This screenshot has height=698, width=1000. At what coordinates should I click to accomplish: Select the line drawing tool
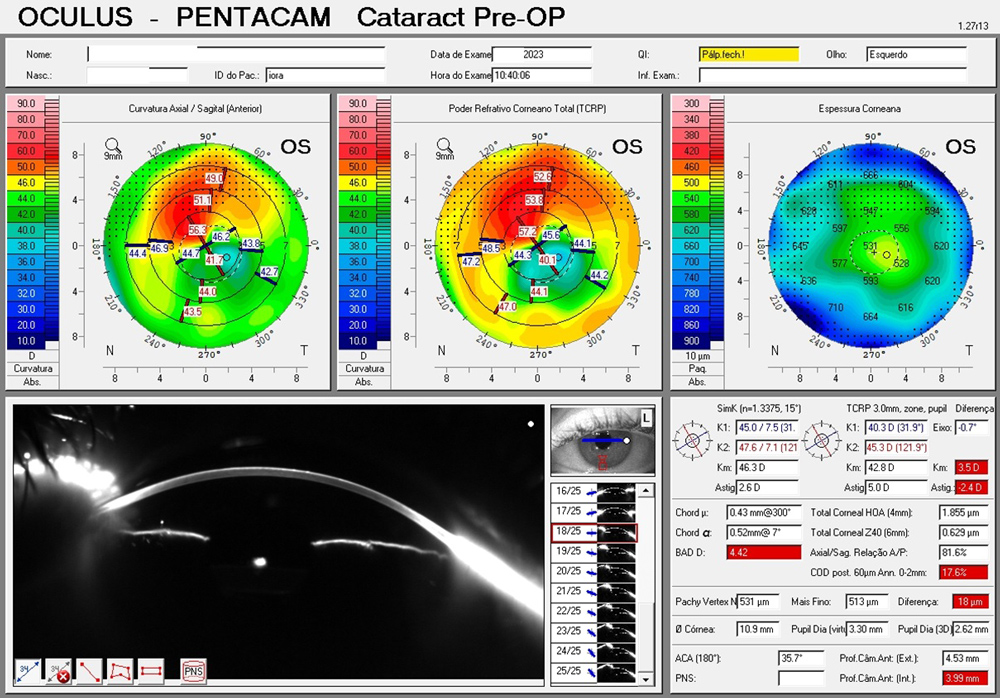point(88,671)
